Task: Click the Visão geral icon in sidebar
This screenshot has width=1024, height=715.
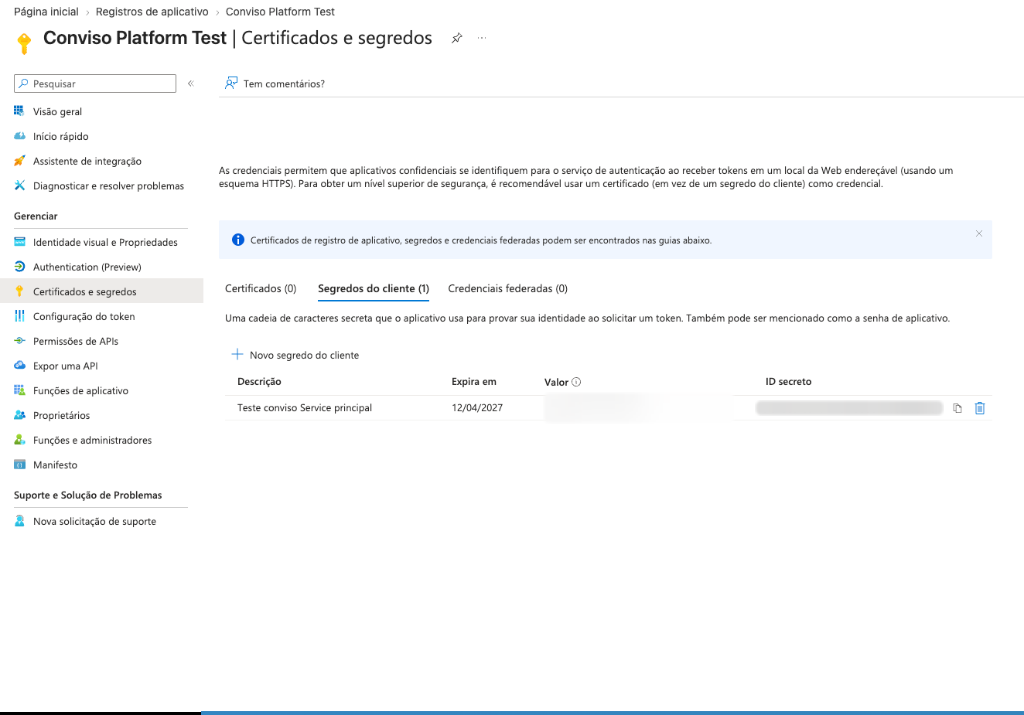Action: pyautogui.click(x=20, y=111)
